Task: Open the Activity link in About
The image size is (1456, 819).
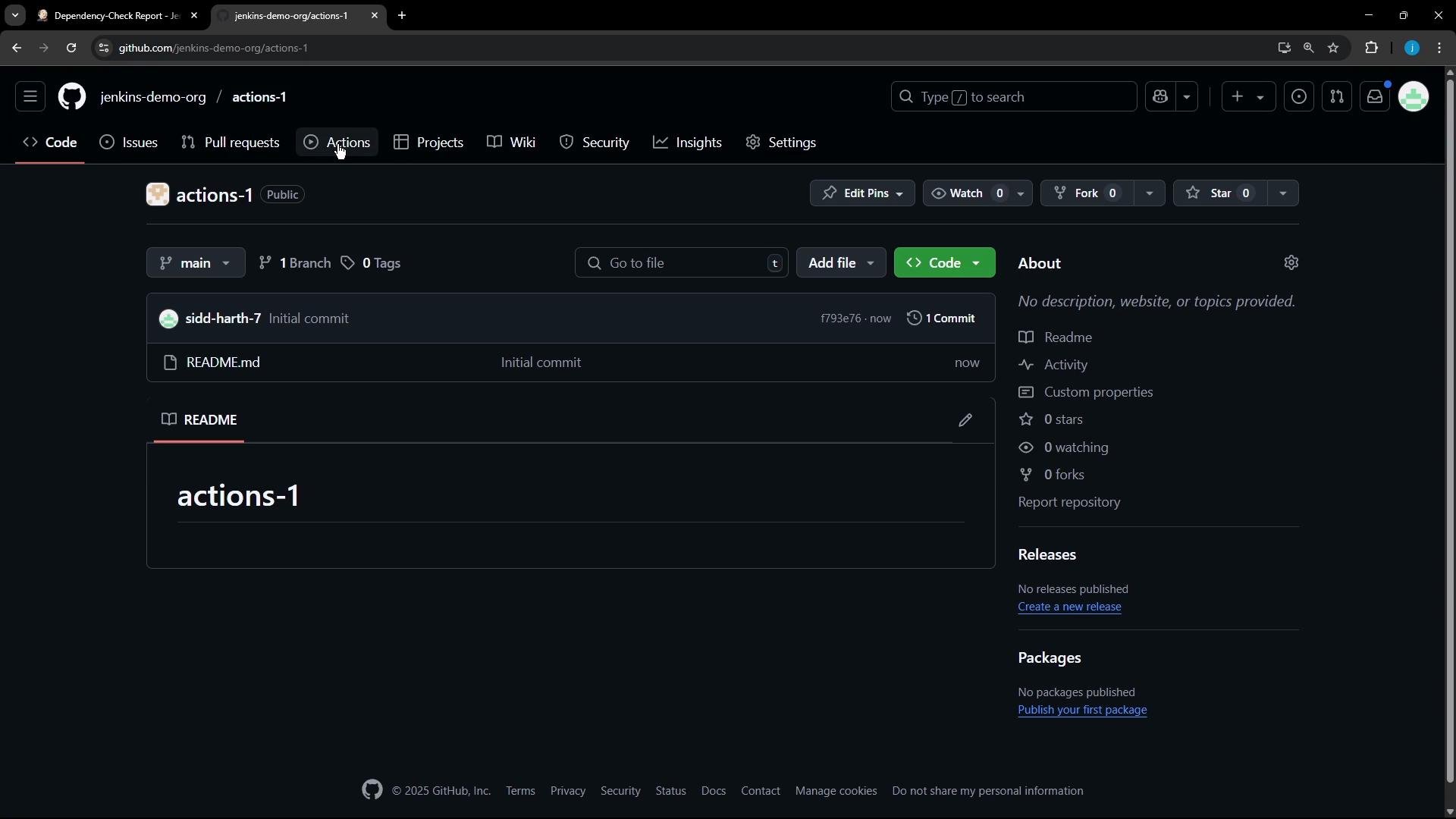Action: pos(1053,365)
